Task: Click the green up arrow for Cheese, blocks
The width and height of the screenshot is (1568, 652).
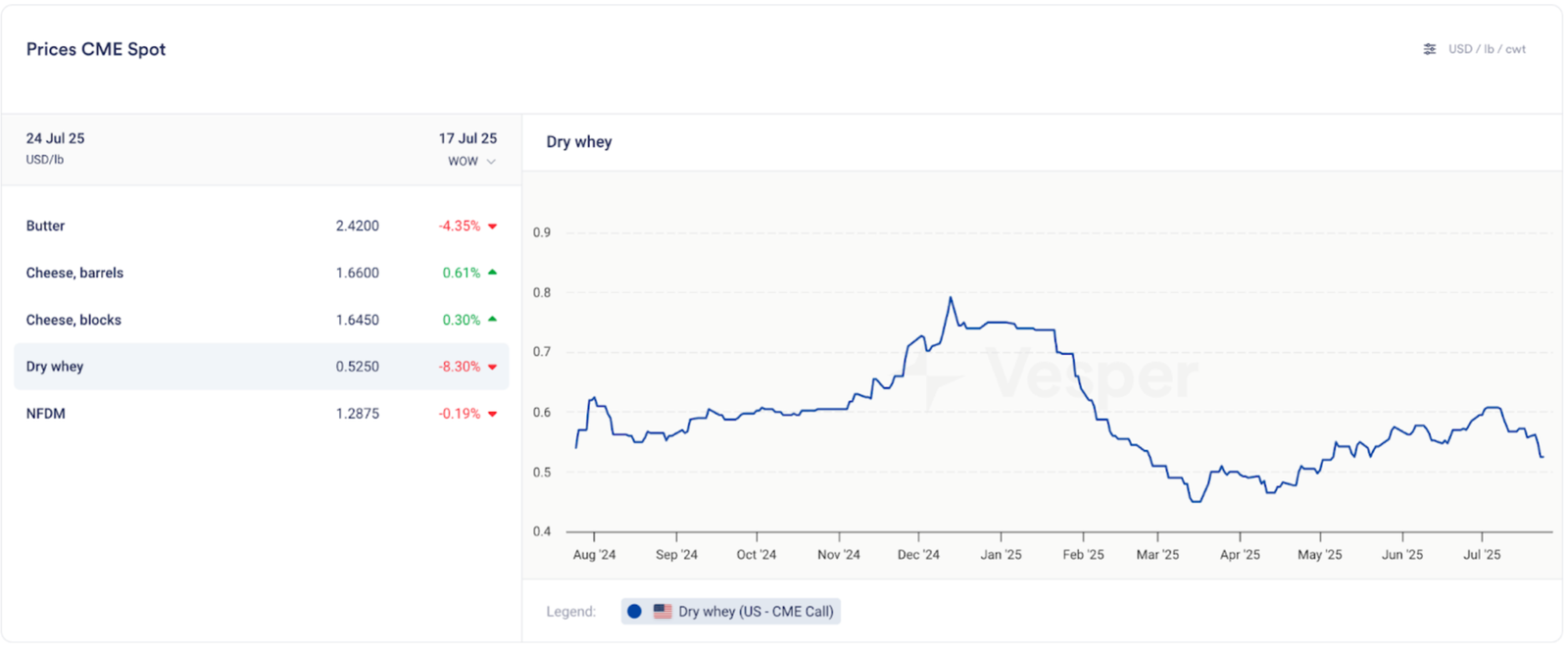Action: click(492, 320)
